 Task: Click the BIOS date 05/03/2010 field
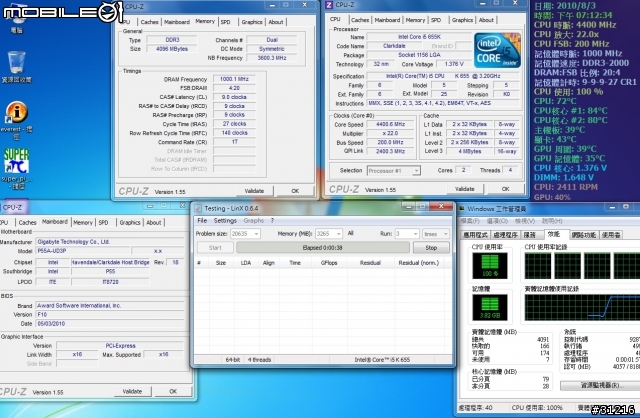pos(109,324)
